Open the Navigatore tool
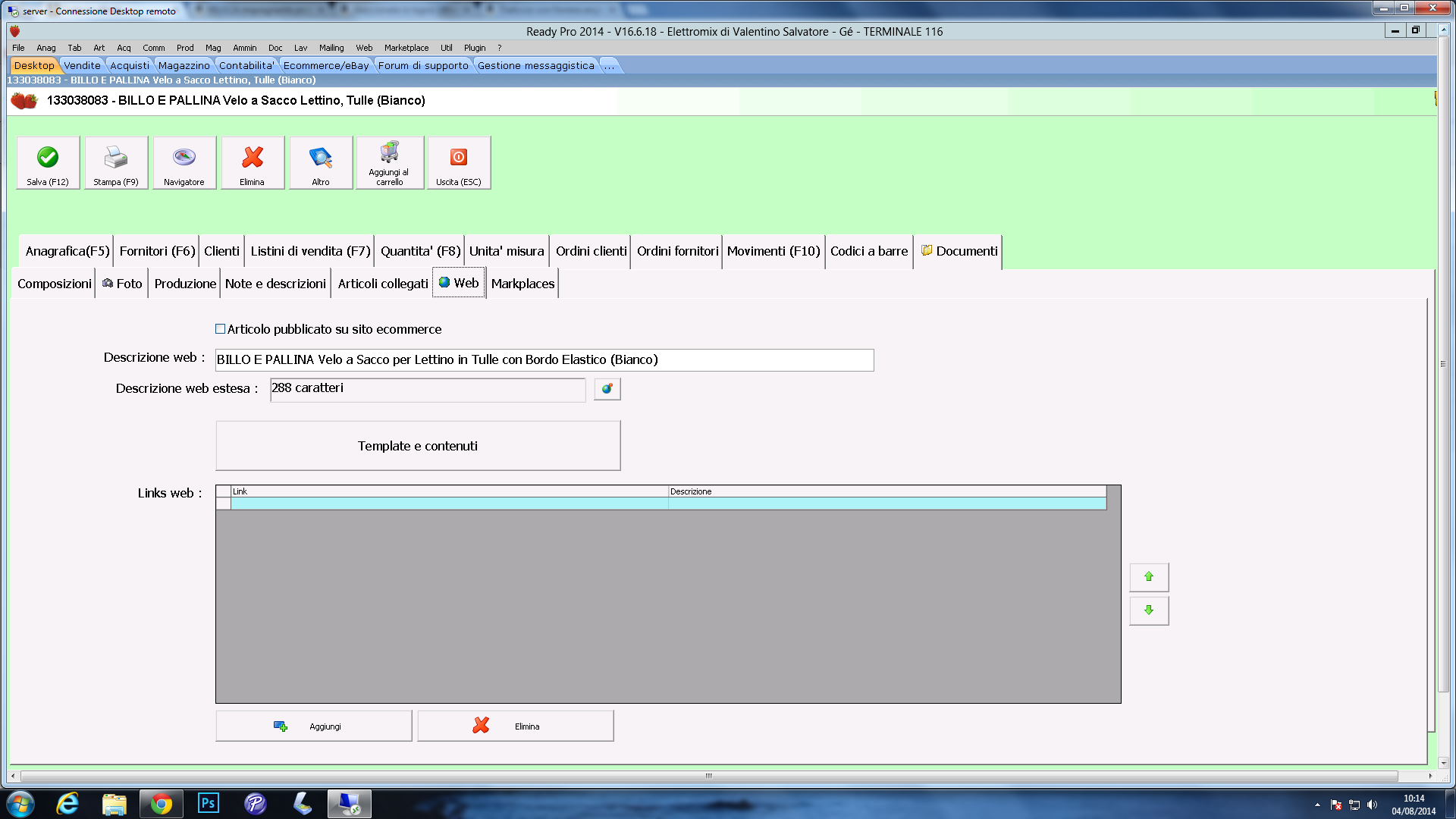The height and width of the screenshot is (819, 1456). tap(184, 158)
